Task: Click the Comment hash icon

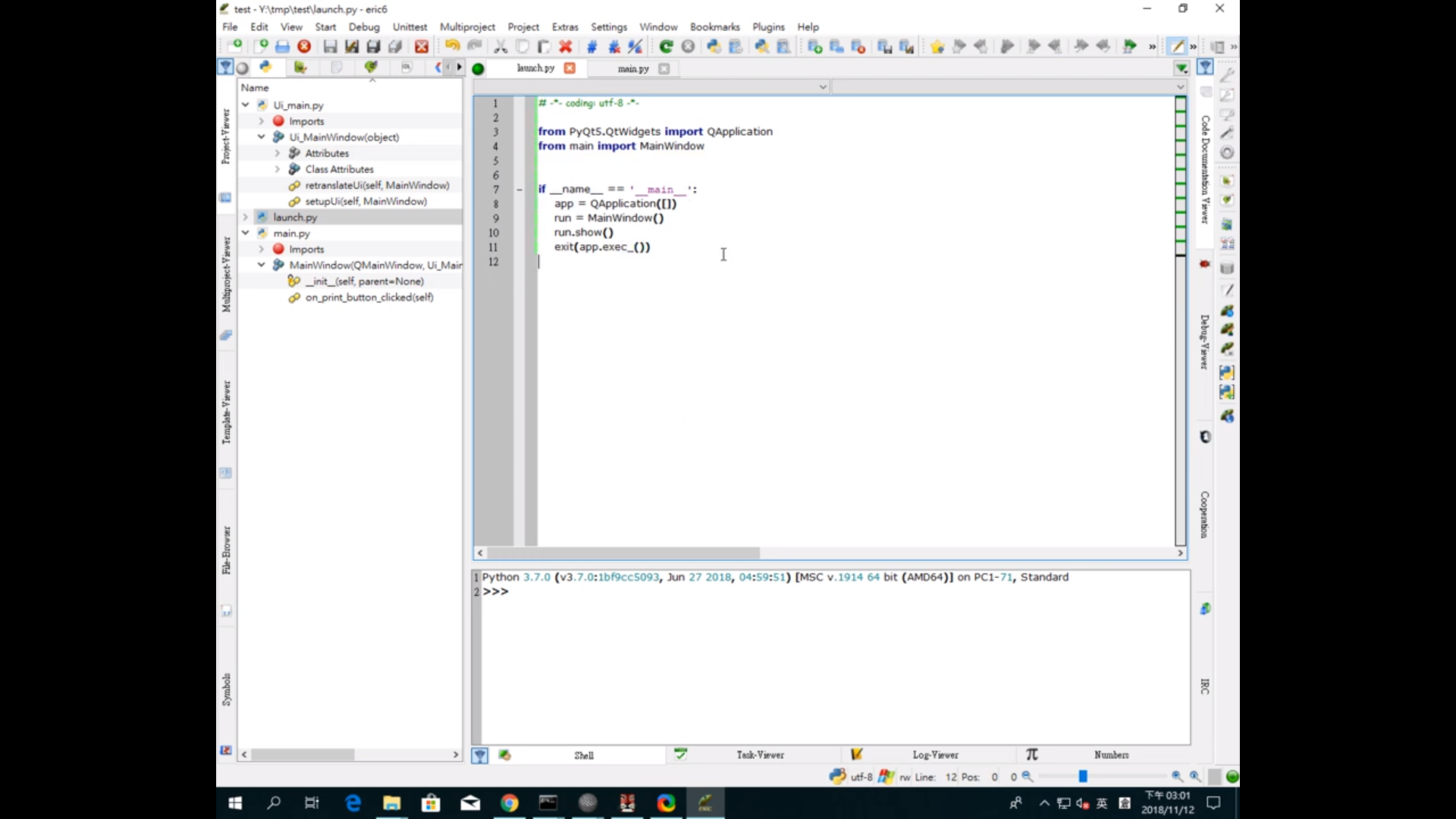Action: pyautogui.click(x=592, y=46)
